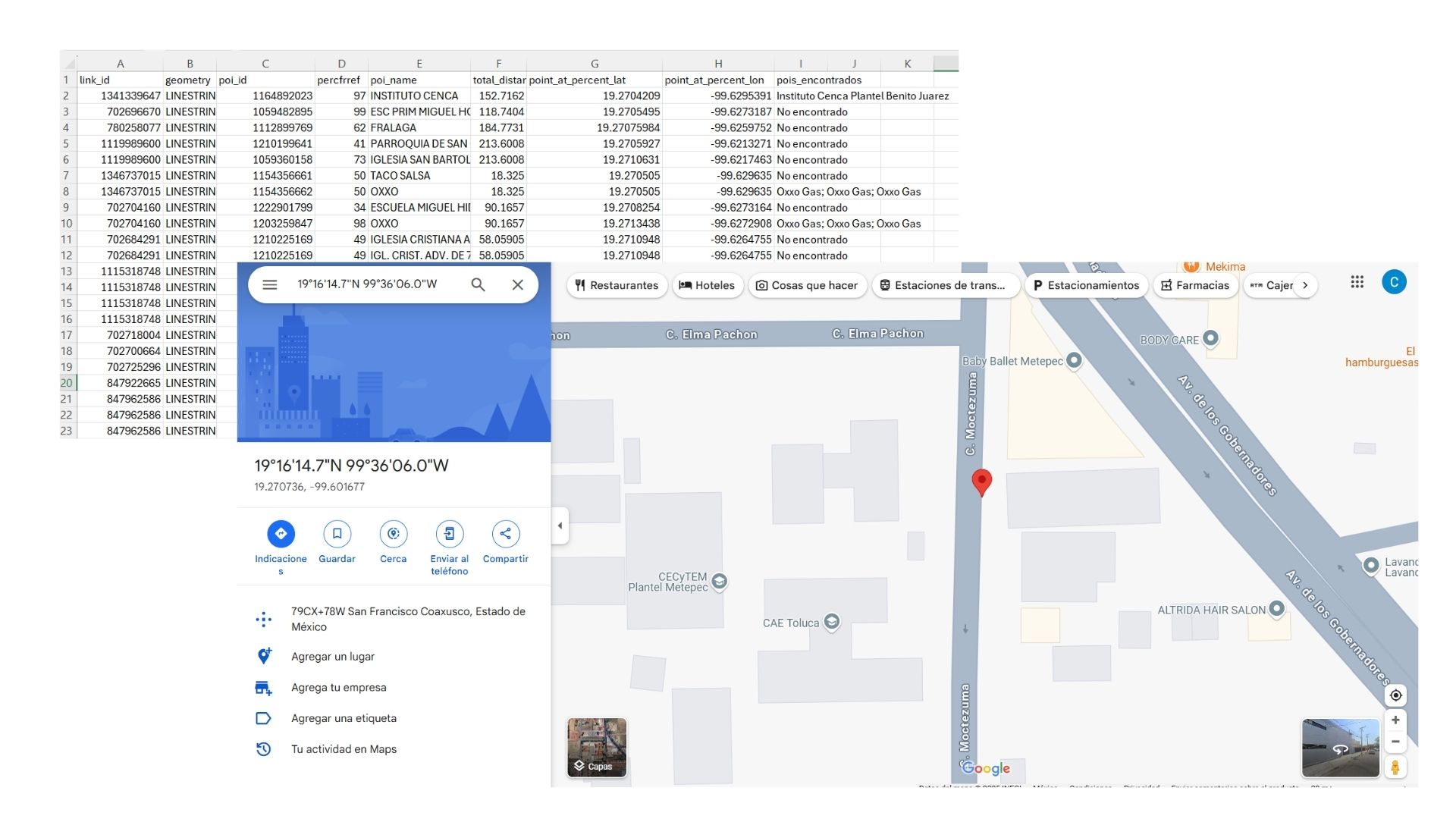This screenshot has height=819, width=1456.
Task: Clear the search box with X
Action: pyautogui.click(x=518, y=284)
